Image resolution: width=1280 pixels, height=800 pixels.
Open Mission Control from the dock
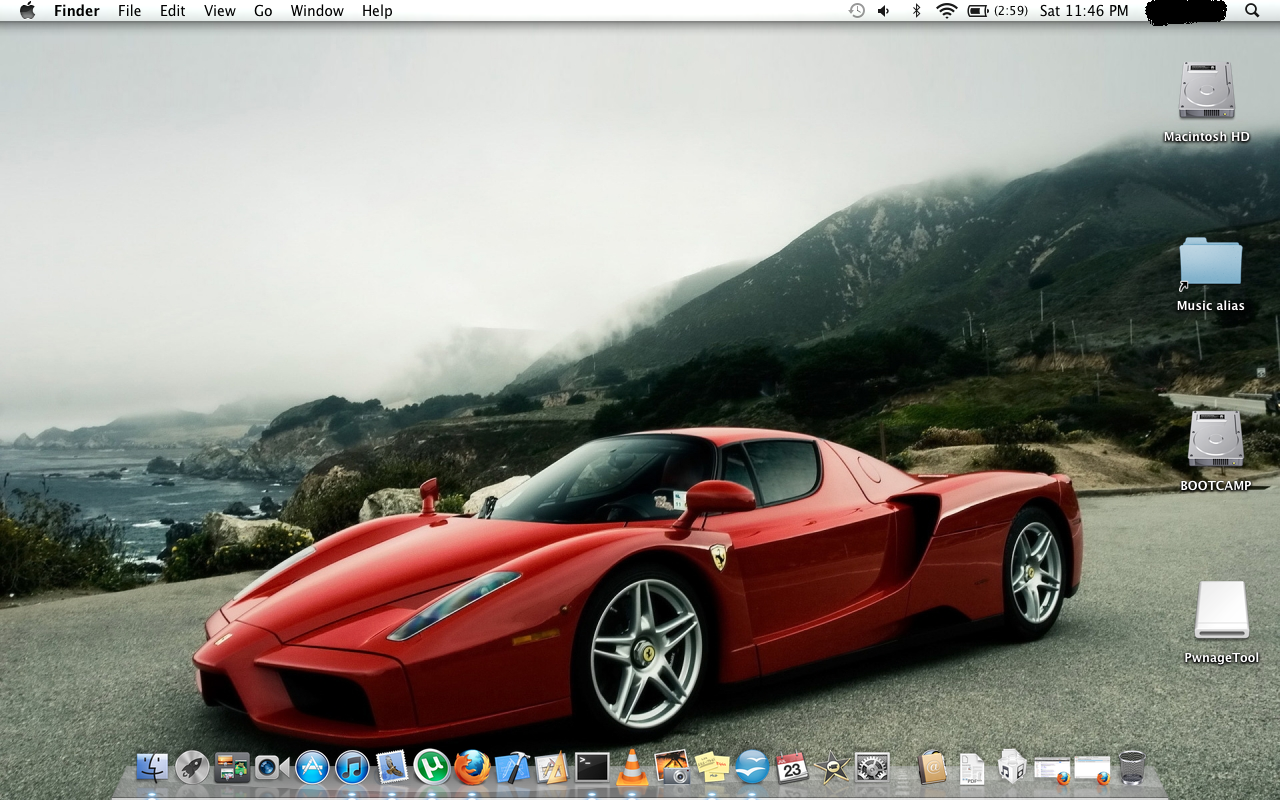coord(232,768)
